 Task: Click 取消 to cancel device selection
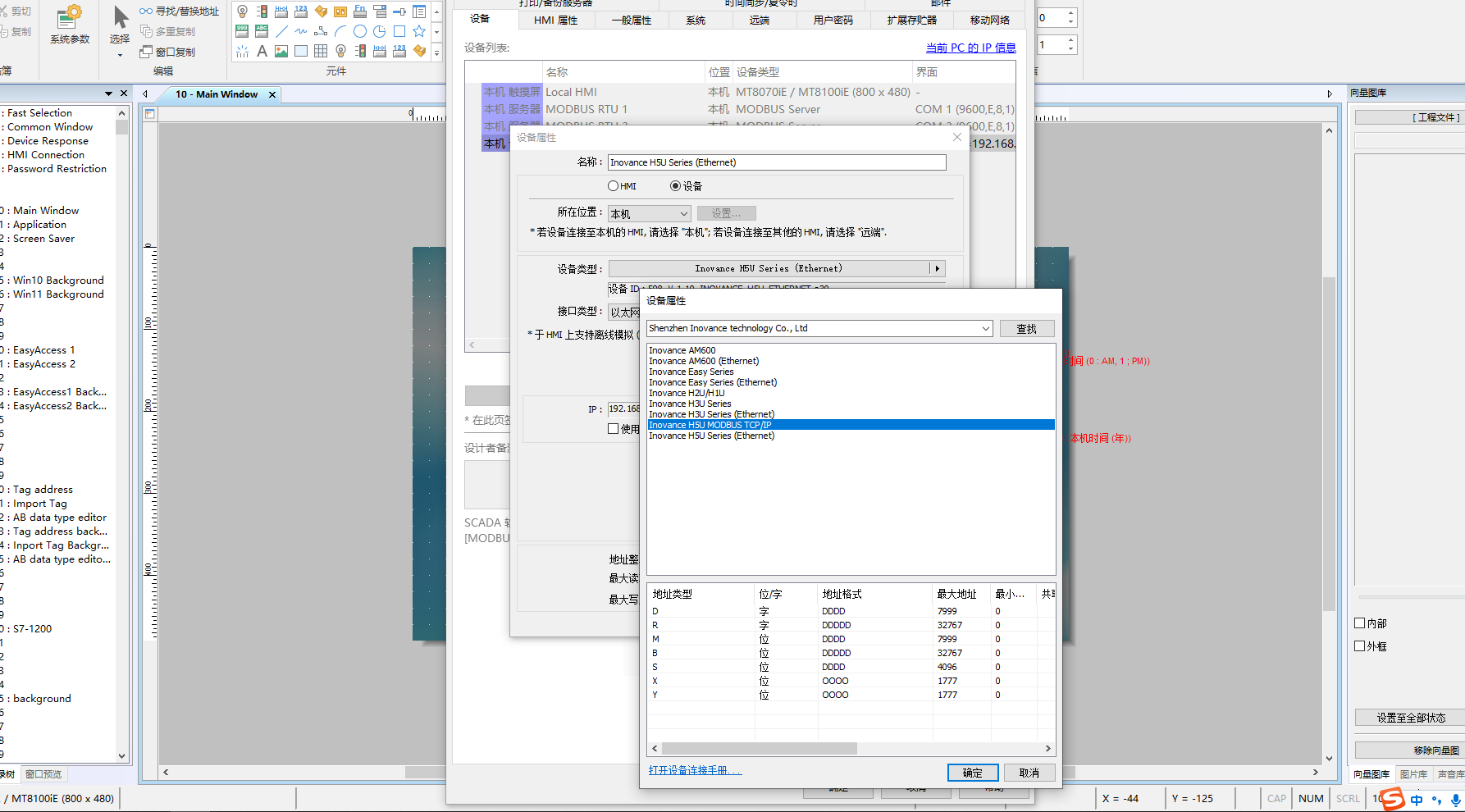pos(1029,773)
